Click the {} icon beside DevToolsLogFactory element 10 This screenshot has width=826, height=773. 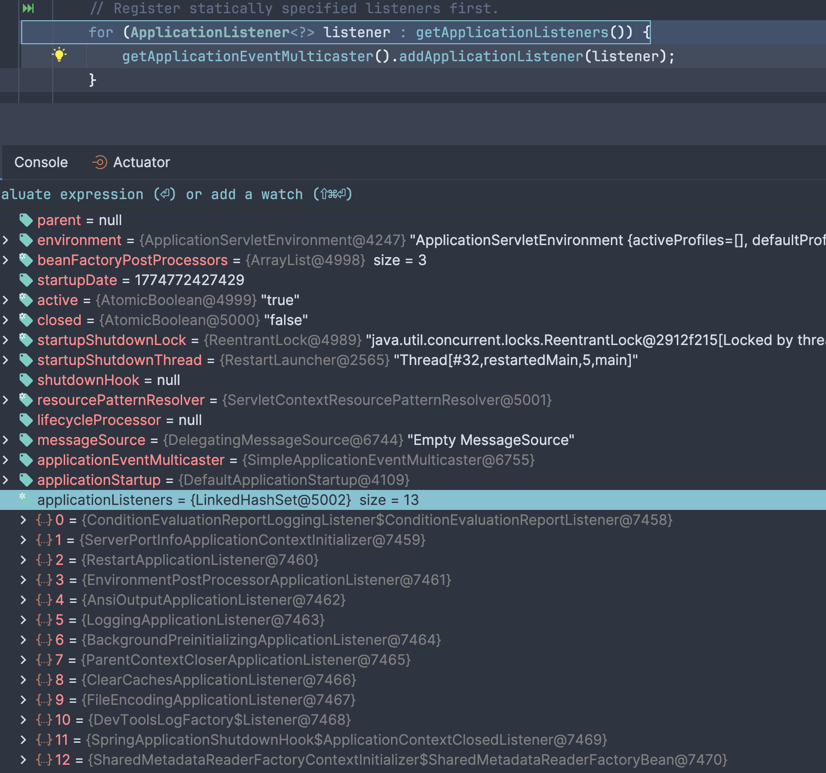44,720
